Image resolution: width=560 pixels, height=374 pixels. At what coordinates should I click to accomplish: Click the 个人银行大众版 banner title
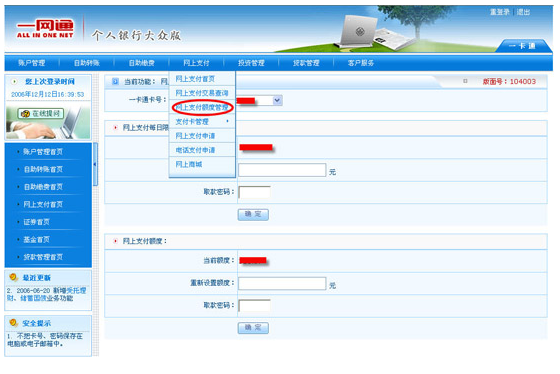(x=136, y=35)
